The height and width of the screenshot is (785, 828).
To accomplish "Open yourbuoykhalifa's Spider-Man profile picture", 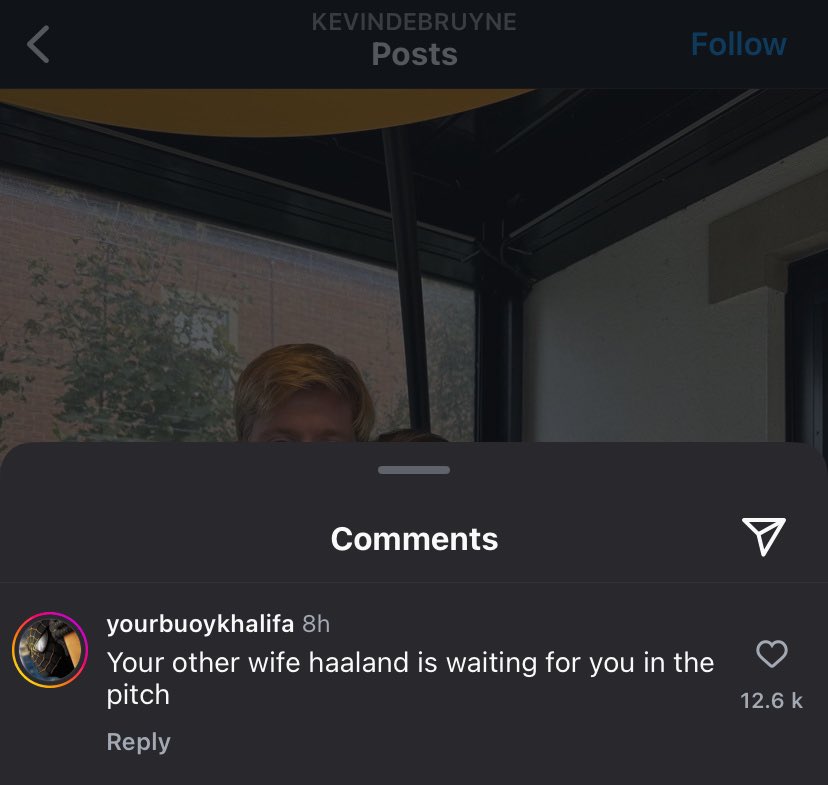I will tap(50, 650).
